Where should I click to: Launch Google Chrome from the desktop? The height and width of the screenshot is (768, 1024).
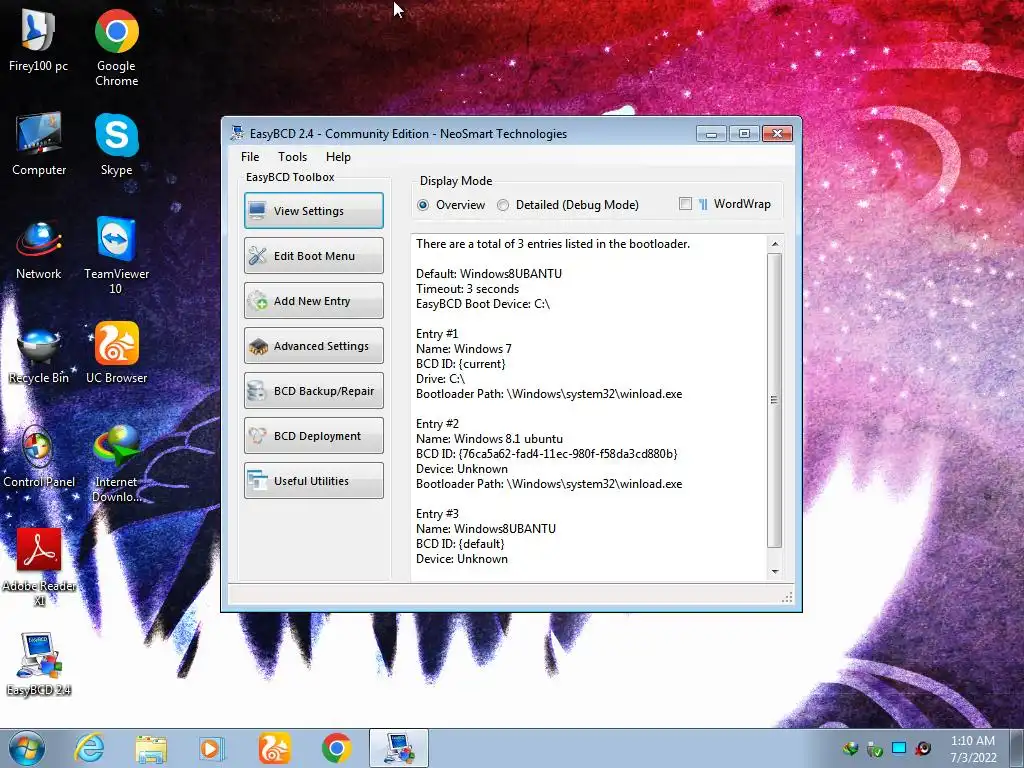[x=116, y=47]
